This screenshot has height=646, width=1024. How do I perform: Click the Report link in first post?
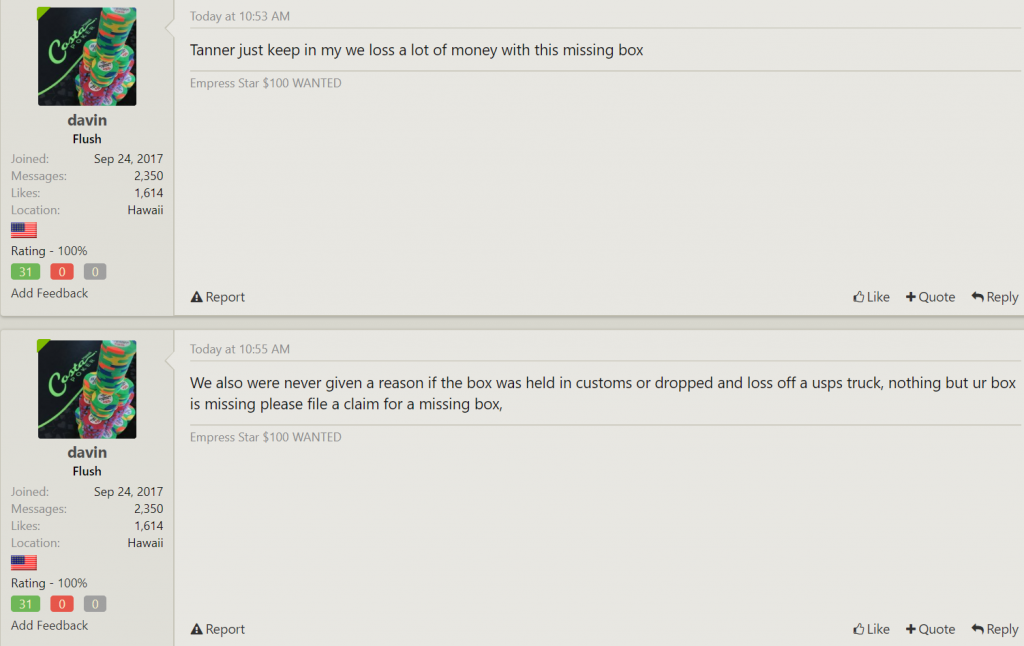click(218, 297)
